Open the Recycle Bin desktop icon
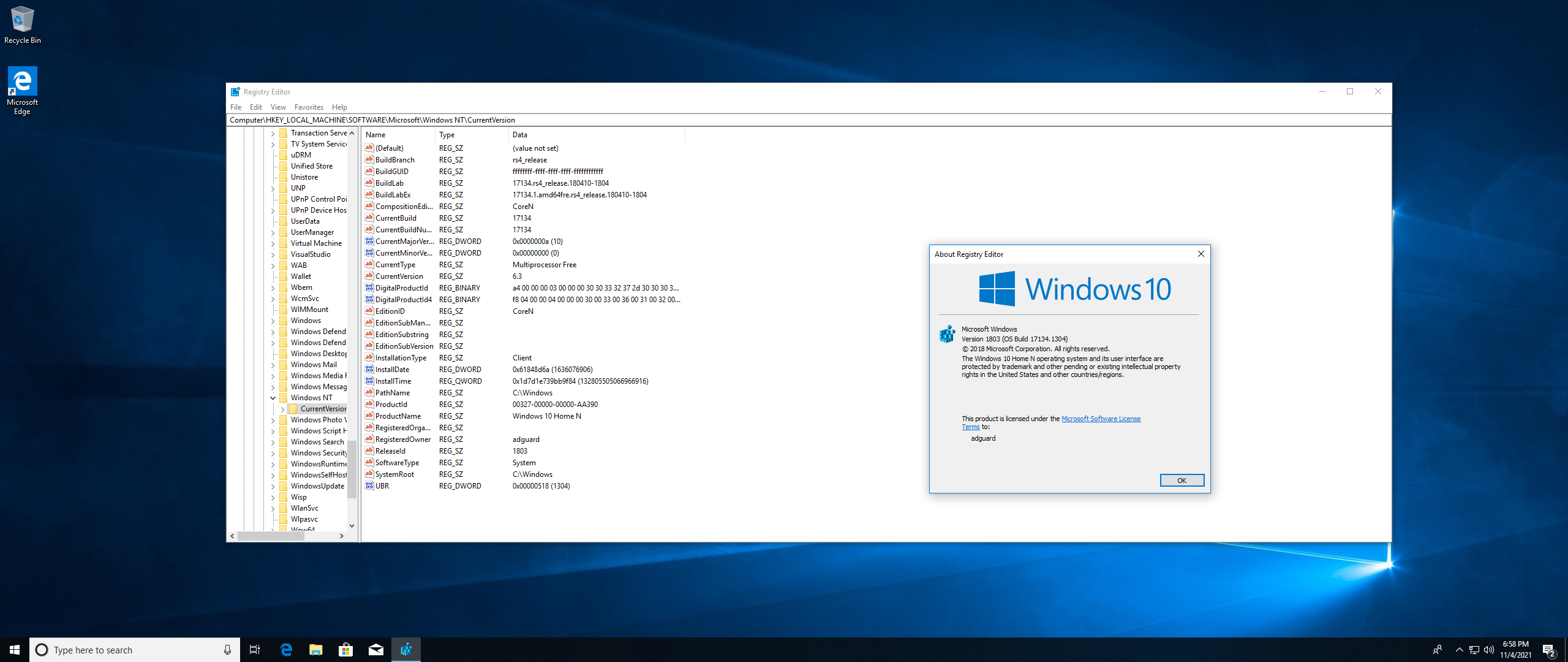 (23, 25)
